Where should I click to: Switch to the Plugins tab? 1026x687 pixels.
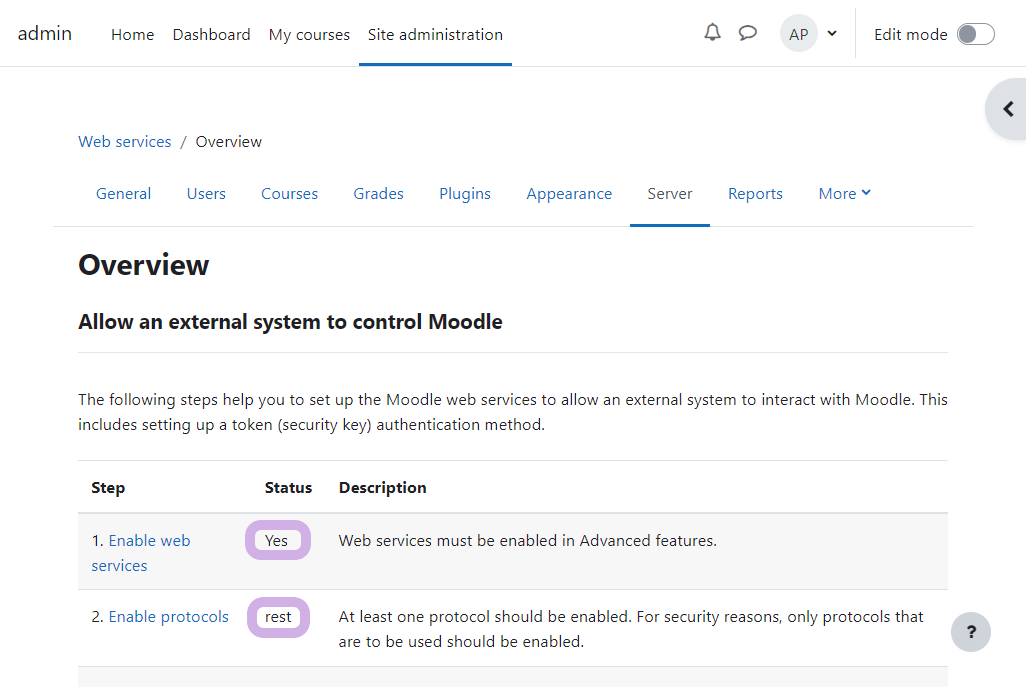pos(465,194)
